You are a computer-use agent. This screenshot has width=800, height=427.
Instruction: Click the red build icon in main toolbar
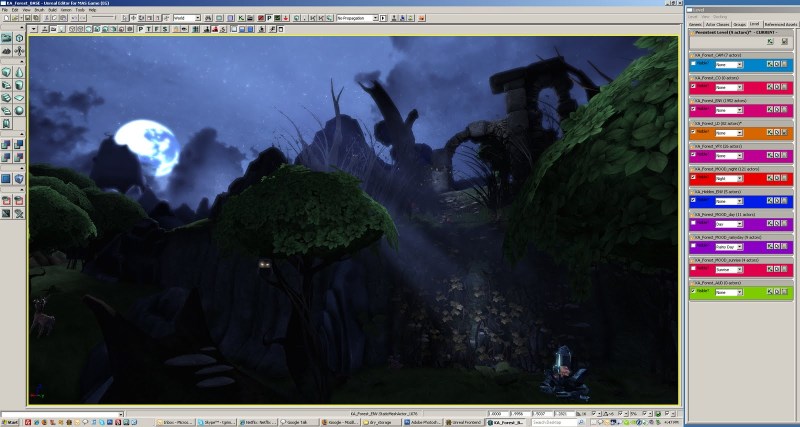(x=261, y=18)
